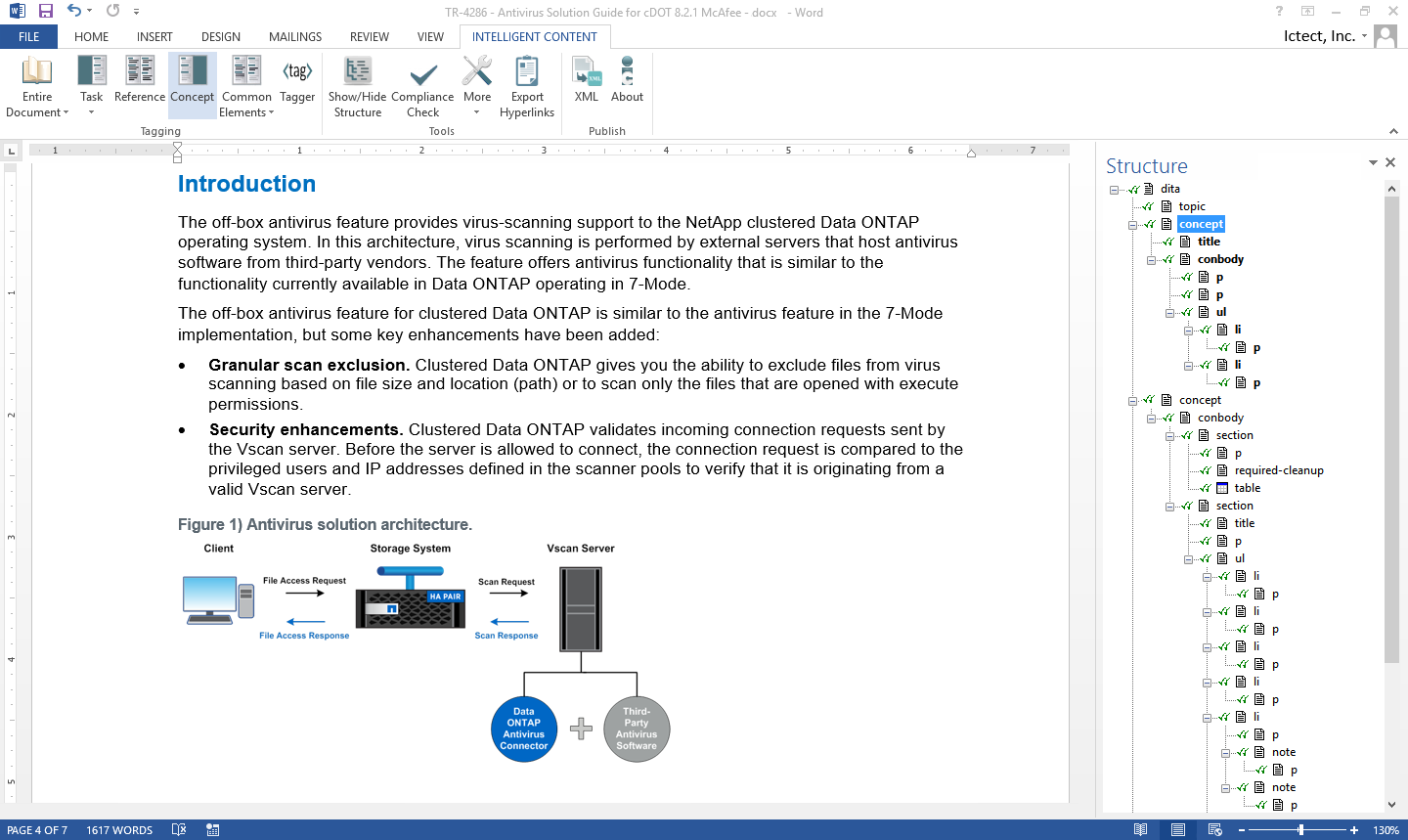Viewport: 1408px width, 840px height.
Task: Collapse the dita root node
Action: pos(1114,190)
